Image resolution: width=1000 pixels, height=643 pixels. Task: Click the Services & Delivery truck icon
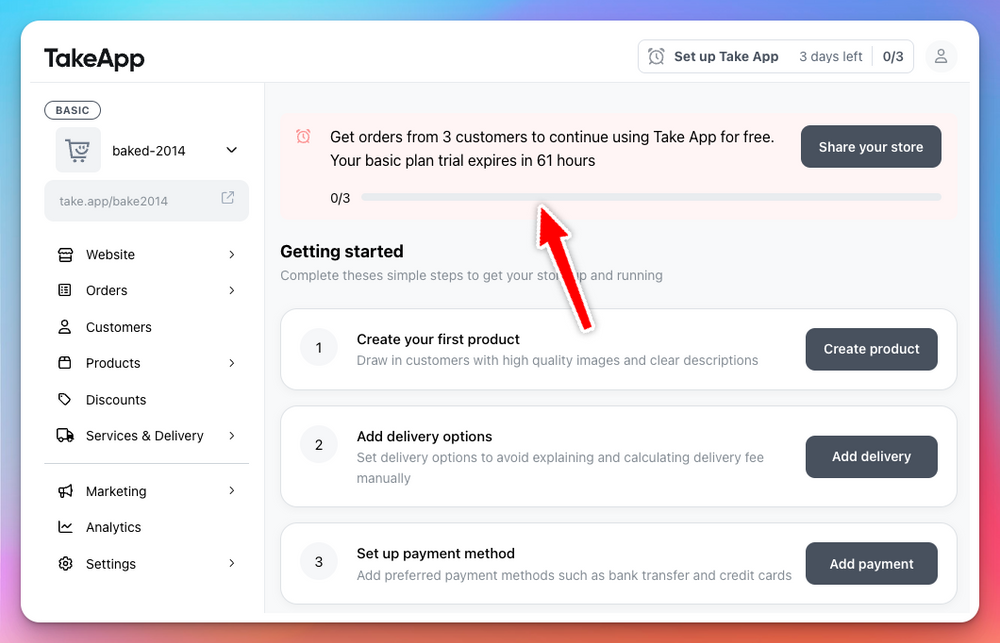click(x=65, y=436)
